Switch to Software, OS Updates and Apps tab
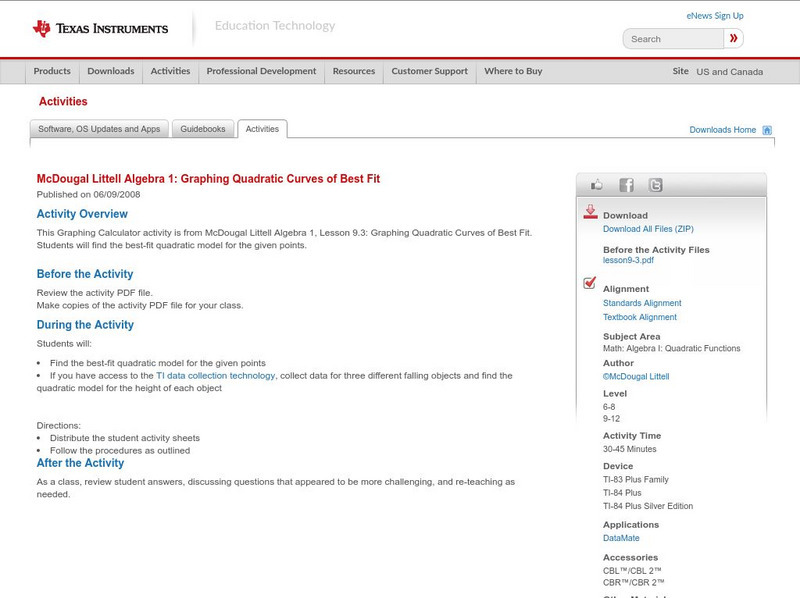The image size is (800, 598). [99, 129]
